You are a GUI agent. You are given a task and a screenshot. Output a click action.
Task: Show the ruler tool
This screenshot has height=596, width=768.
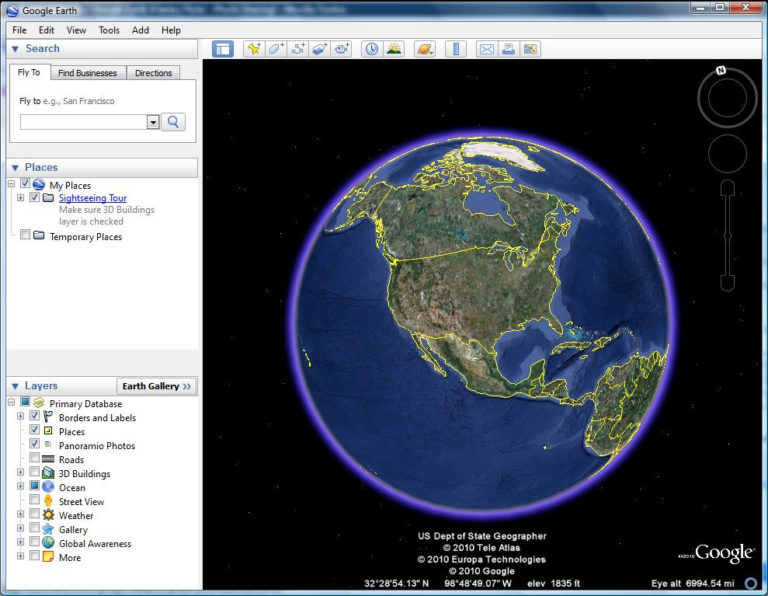456,49
